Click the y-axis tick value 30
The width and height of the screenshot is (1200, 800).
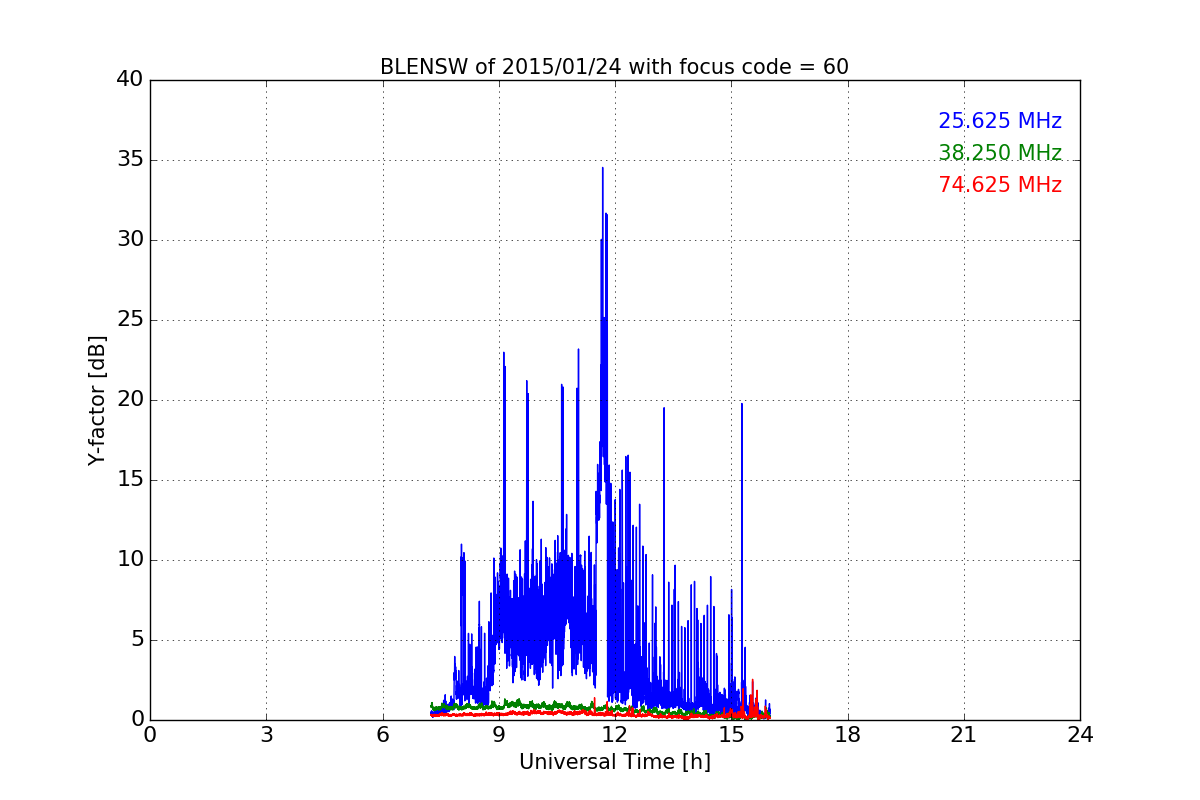130,240
